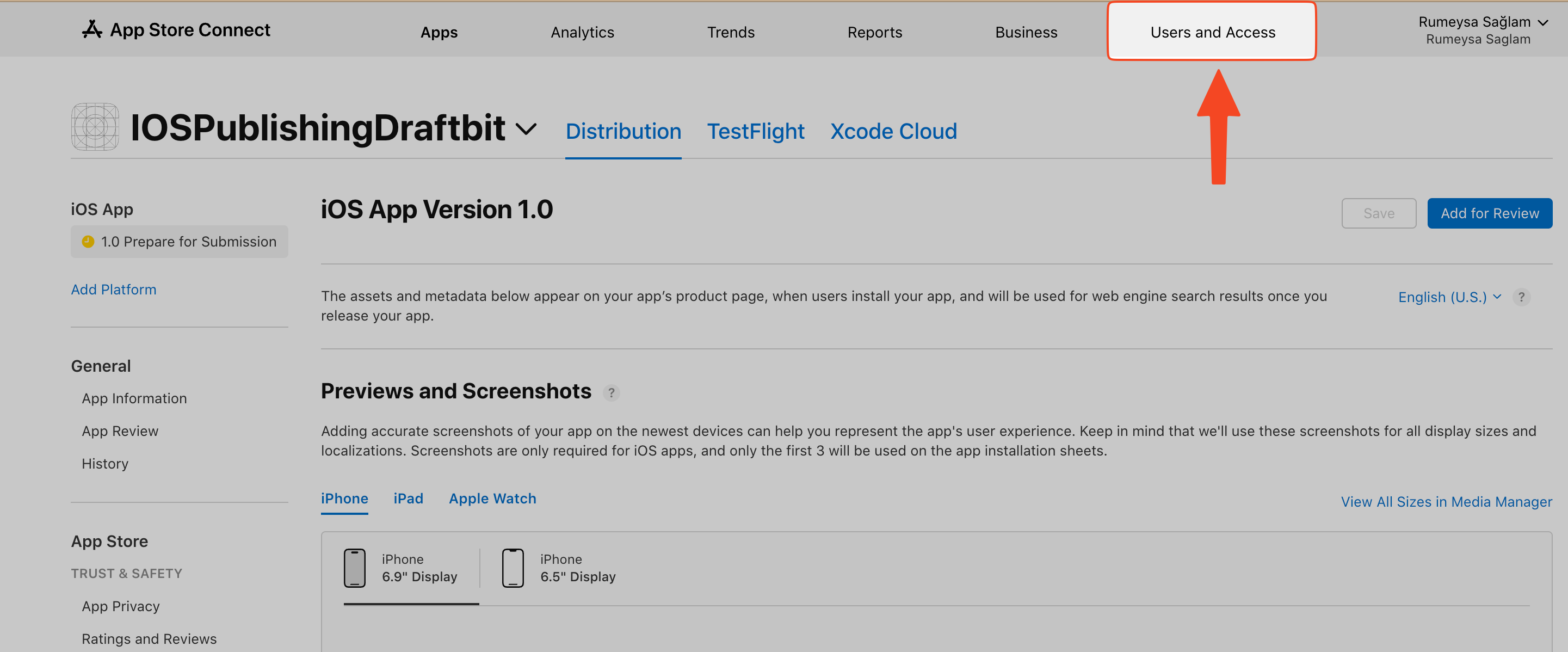
Task: Switch to the iPad screenshots tab
Action: [409, 498]
